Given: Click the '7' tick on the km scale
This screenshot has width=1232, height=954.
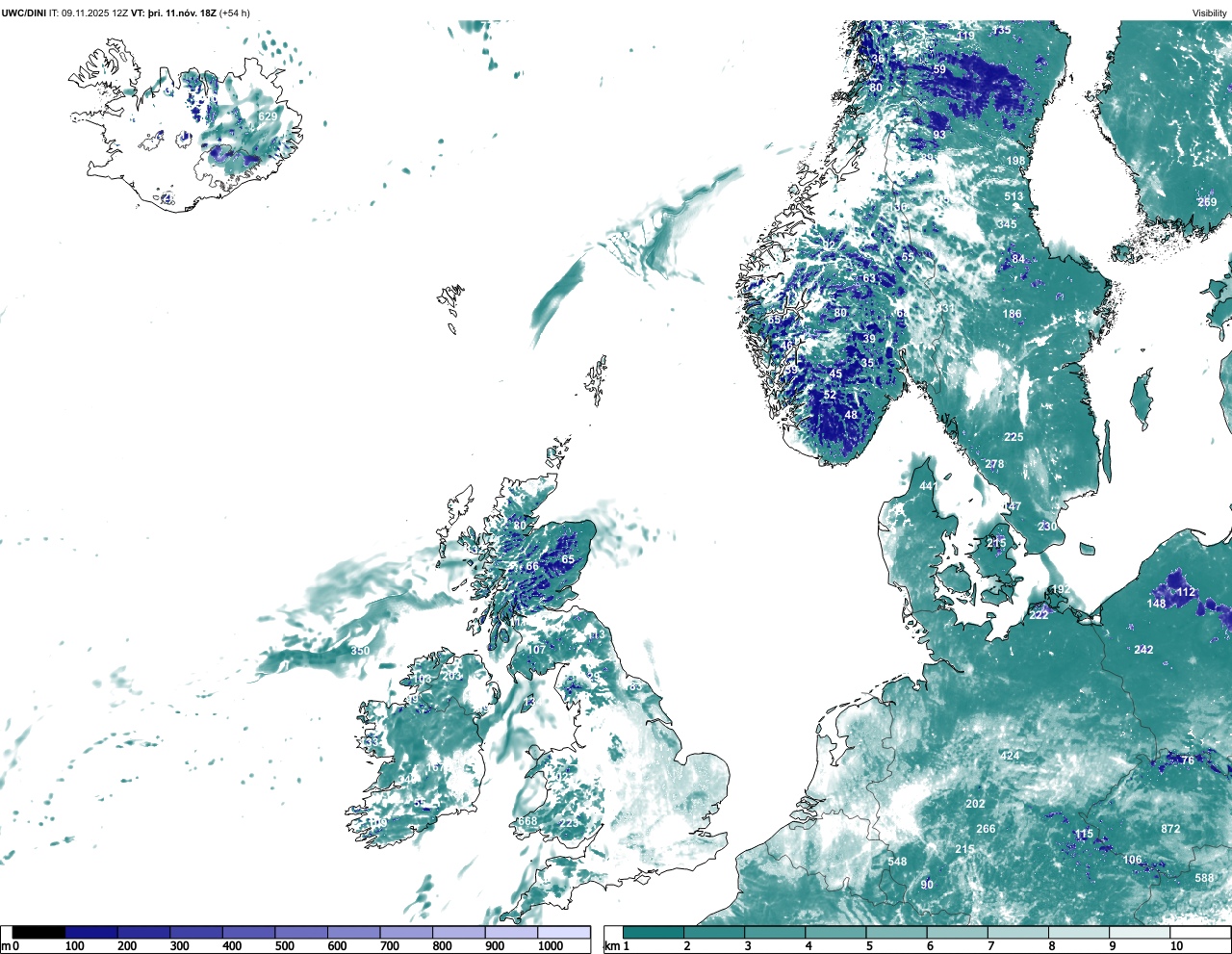Looking at the screenshot, I should click(x=990, y=946).
